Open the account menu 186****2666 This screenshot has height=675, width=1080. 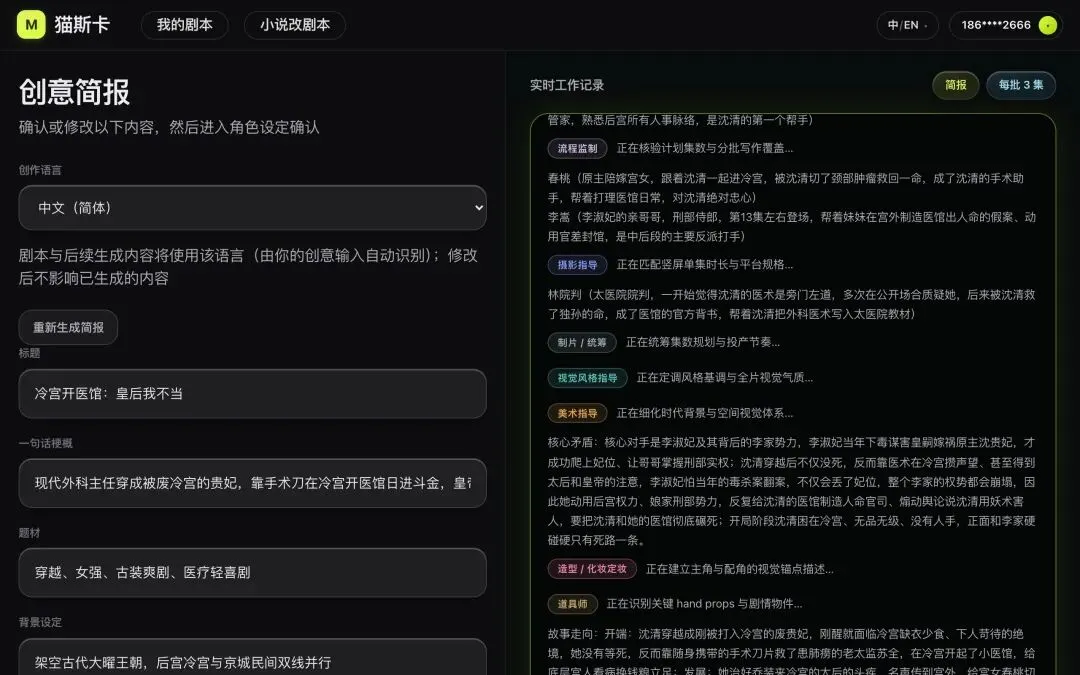pyautogui.click(x=1006, y=25)
